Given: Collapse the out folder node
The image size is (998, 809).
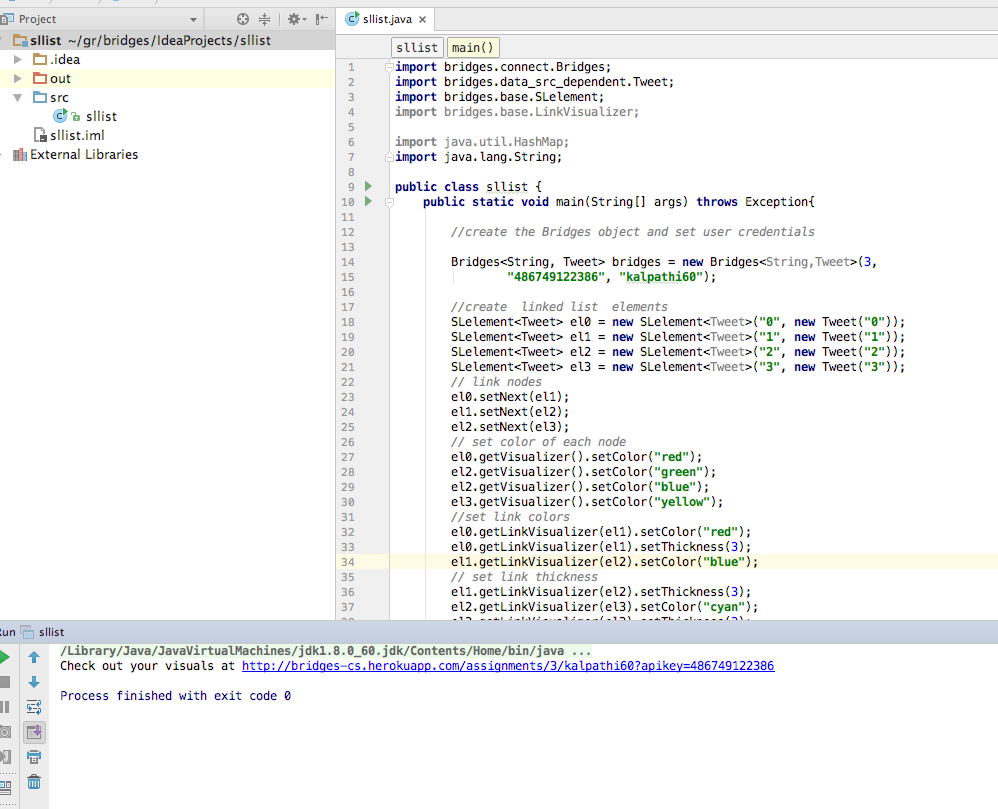Looking at the screenshot, I should (16, 78).
